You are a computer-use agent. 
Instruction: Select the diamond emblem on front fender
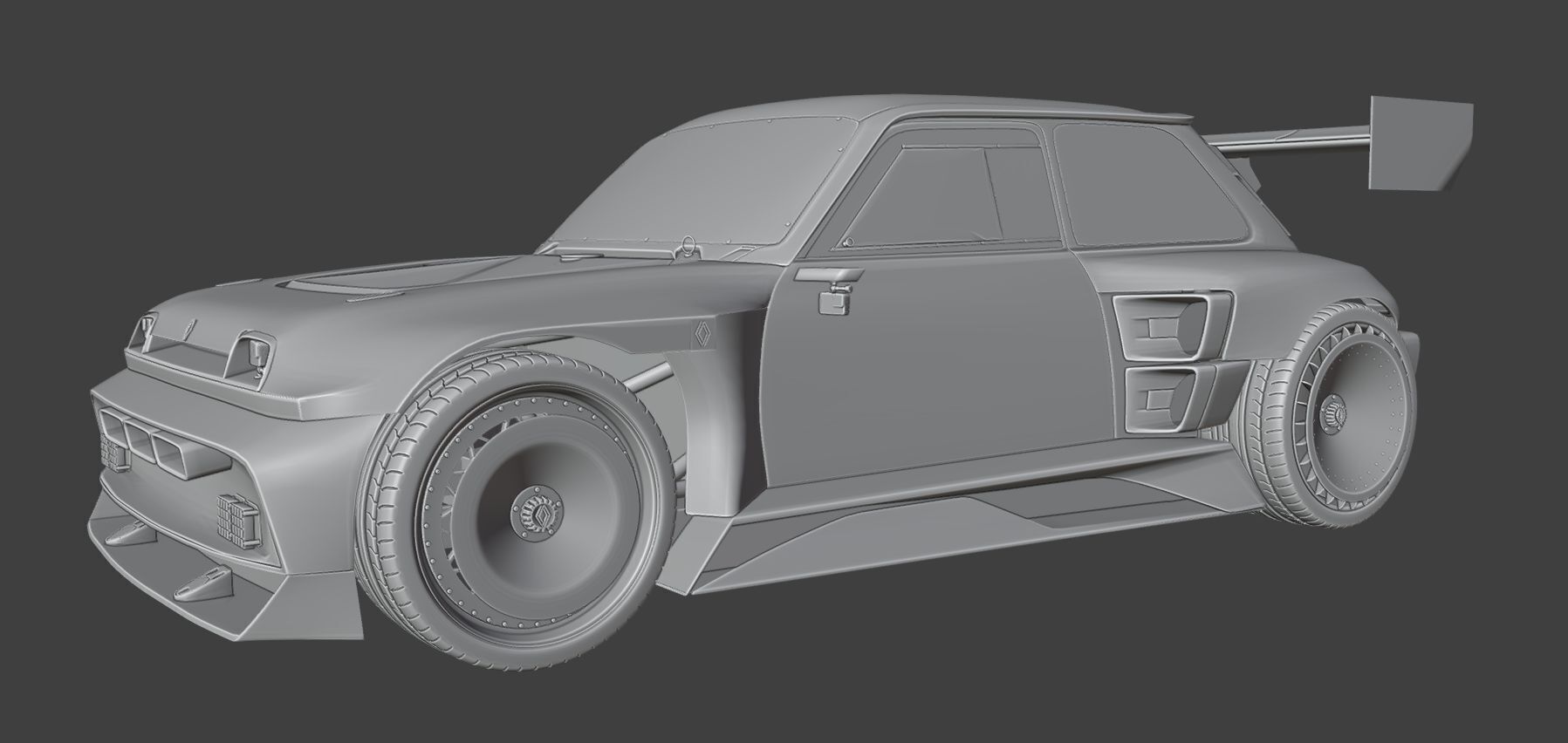702,336
